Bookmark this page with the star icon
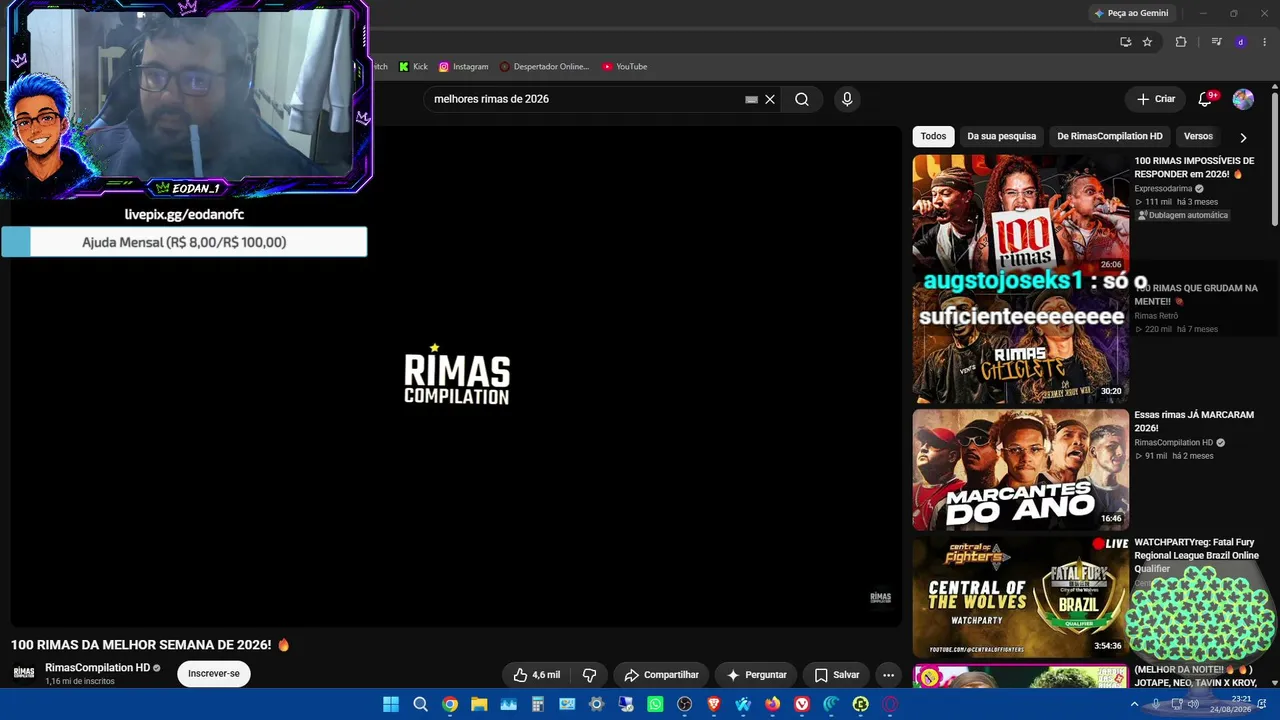1280x720 pixels. coord(1147,42)
